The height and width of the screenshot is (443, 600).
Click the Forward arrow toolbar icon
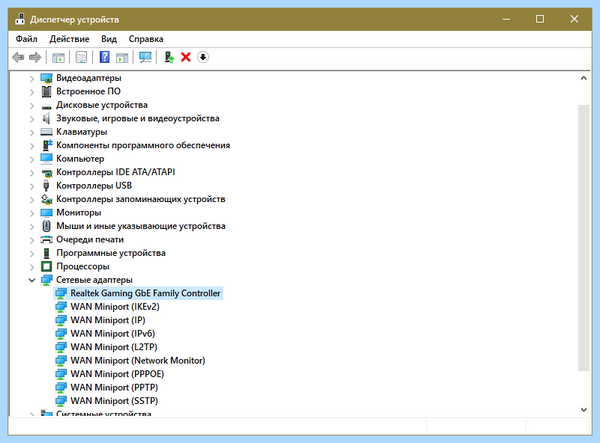35,57
